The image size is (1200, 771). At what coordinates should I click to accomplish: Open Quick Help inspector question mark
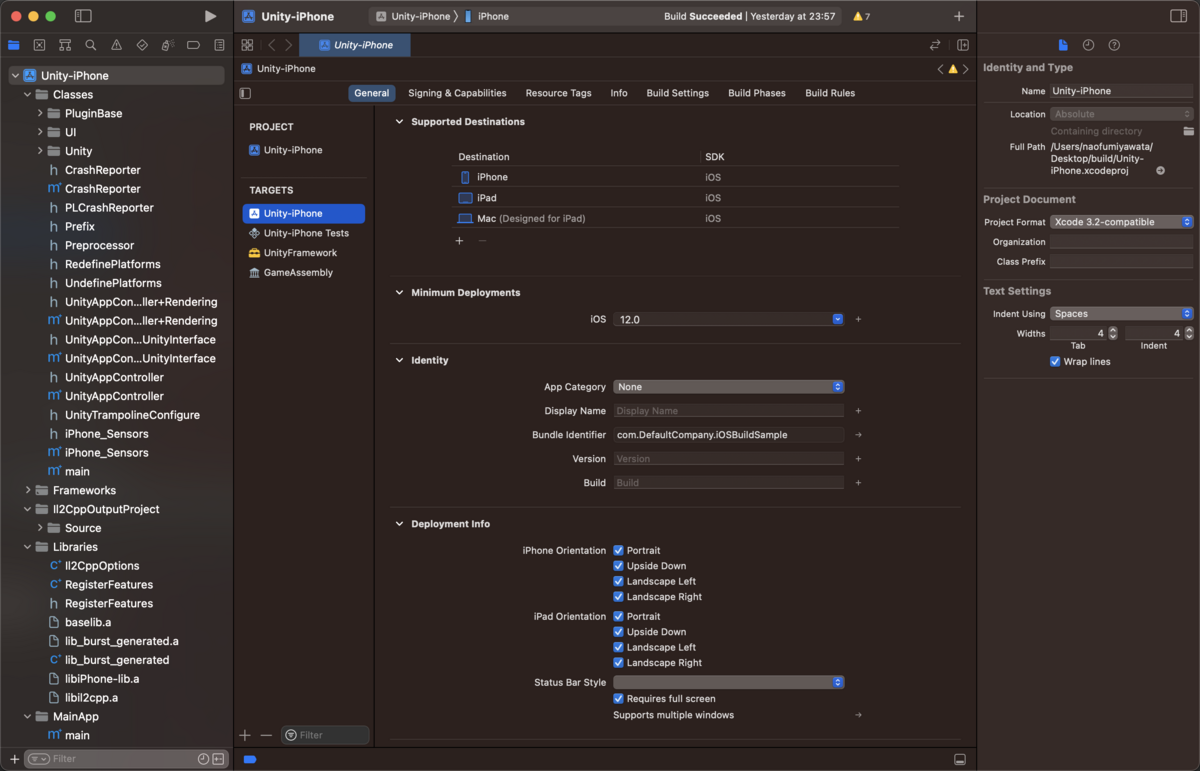coord(1115,45)
